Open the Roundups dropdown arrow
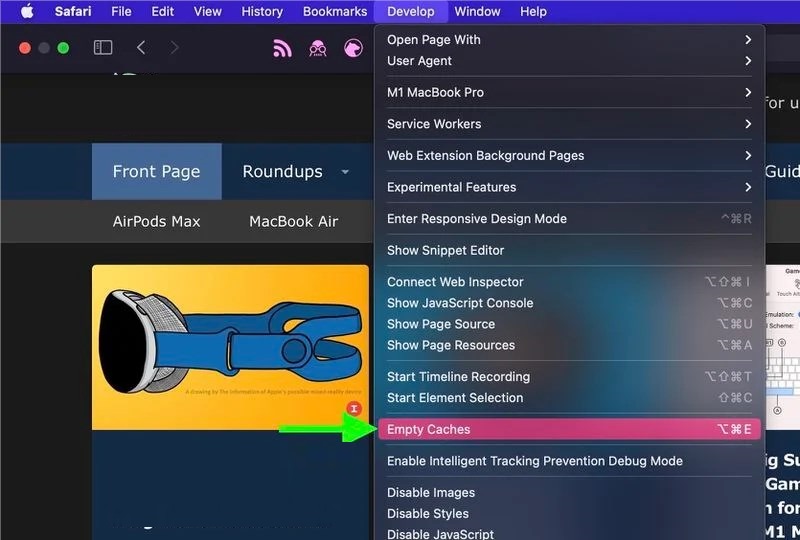 click(345, 172)
